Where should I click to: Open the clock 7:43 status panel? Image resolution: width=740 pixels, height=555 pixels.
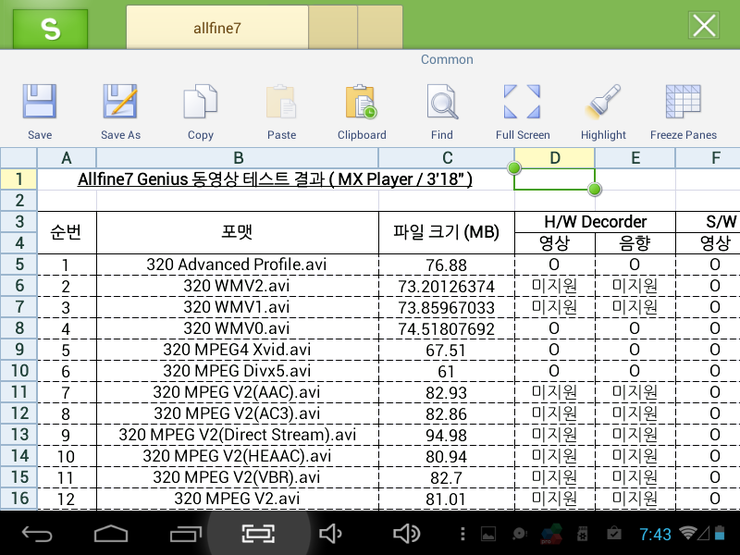[655, 534]
